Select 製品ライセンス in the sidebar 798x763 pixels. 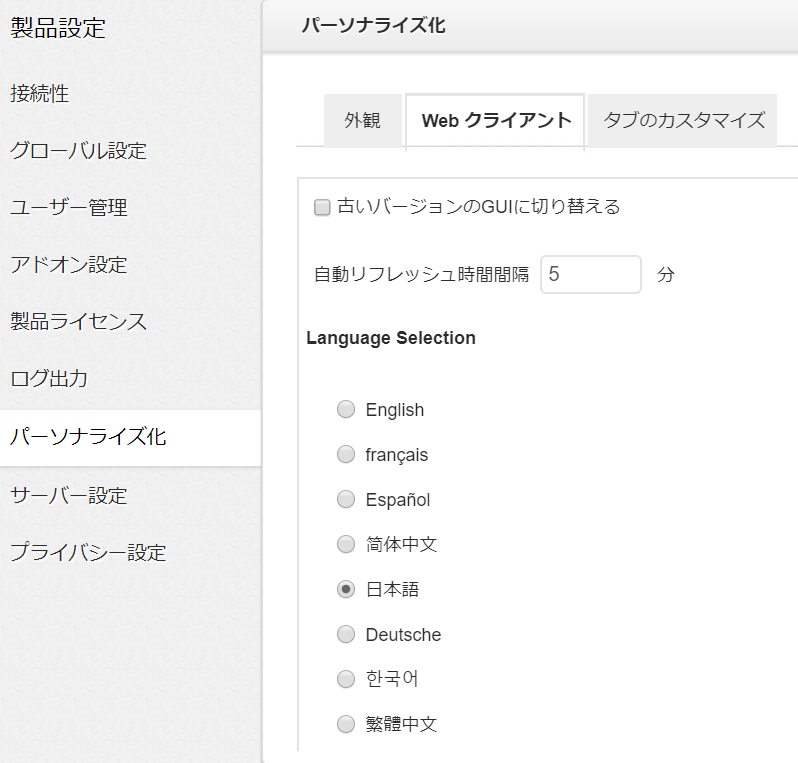click(78, 322)
